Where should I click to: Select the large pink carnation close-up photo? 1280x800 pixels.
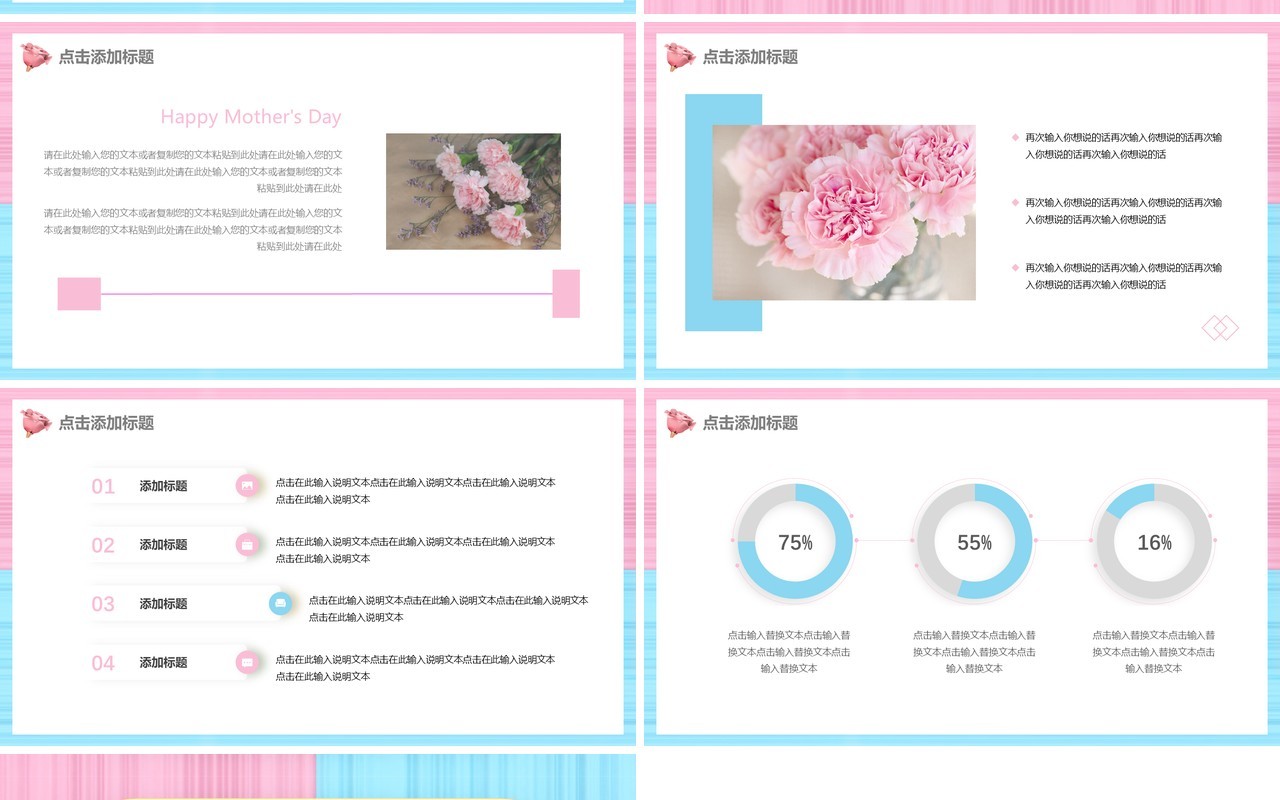coord(844,212)
